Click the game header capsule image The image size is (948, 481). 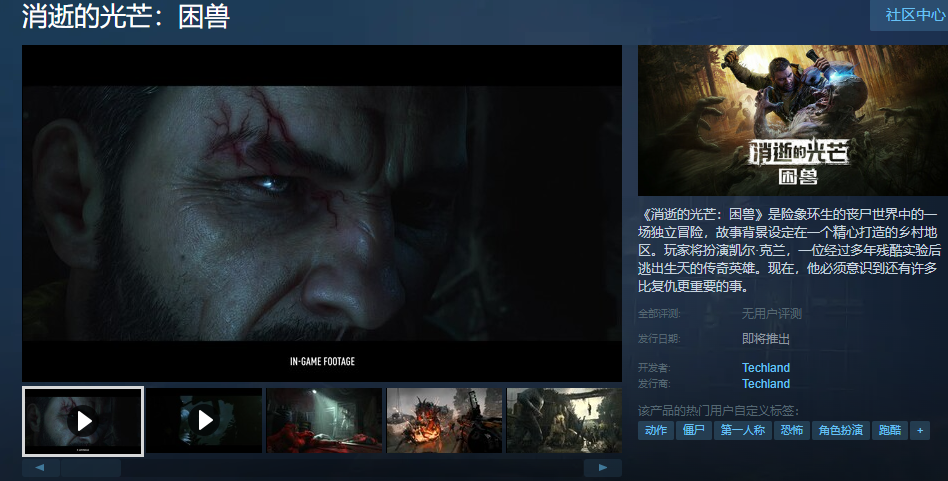pyautogui.click(x=792, y=121)
